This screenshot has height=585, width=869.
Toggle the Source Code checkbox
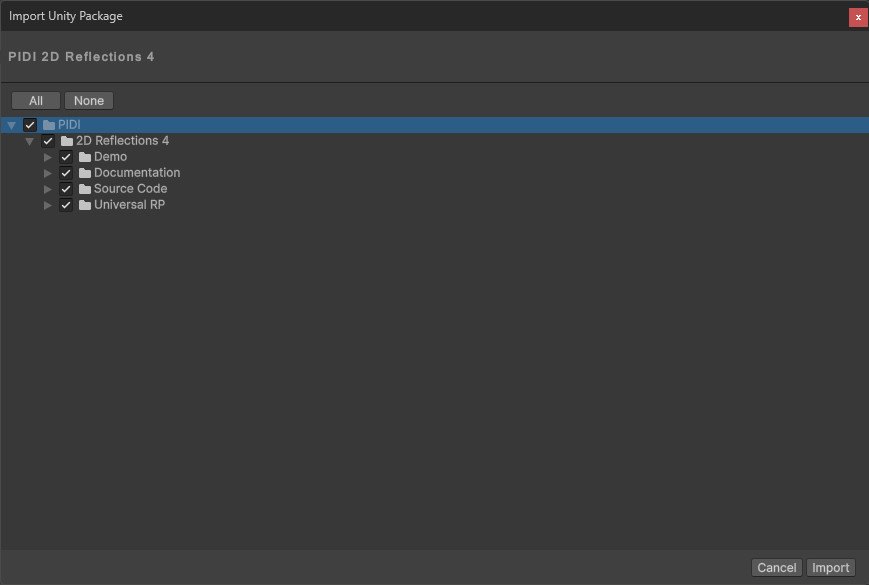pyautogui.click(x=66, y=189)
